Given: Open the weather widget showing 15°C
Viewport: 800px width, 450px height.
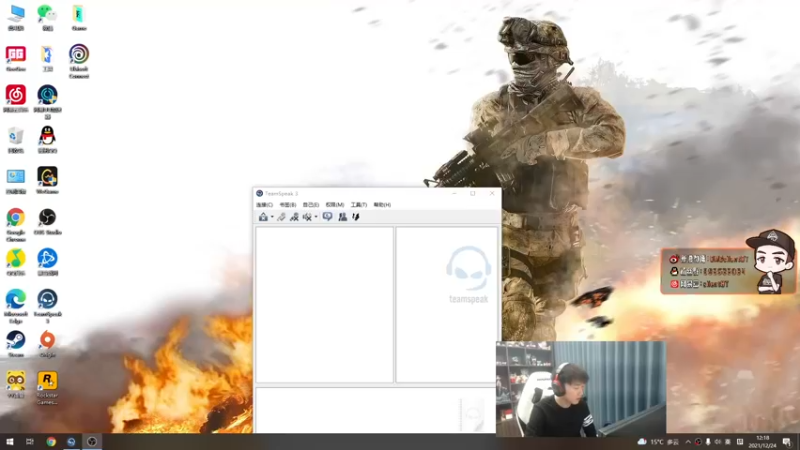Looking at the screenshot, I should 658,442.
